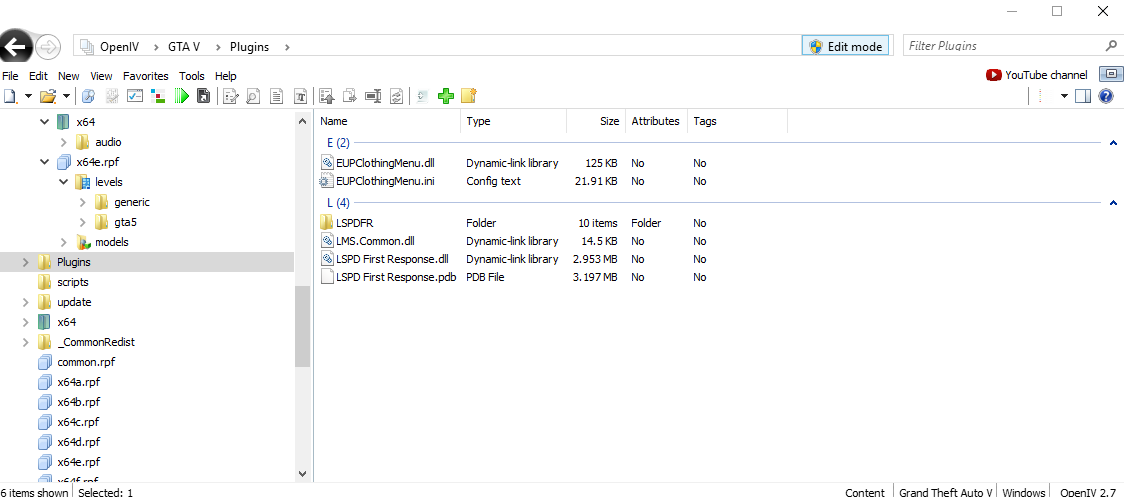This screenshot has width=1124, height=497.
Task: Open the File menu
Action: pyautogui.click(x=11, y=75)
